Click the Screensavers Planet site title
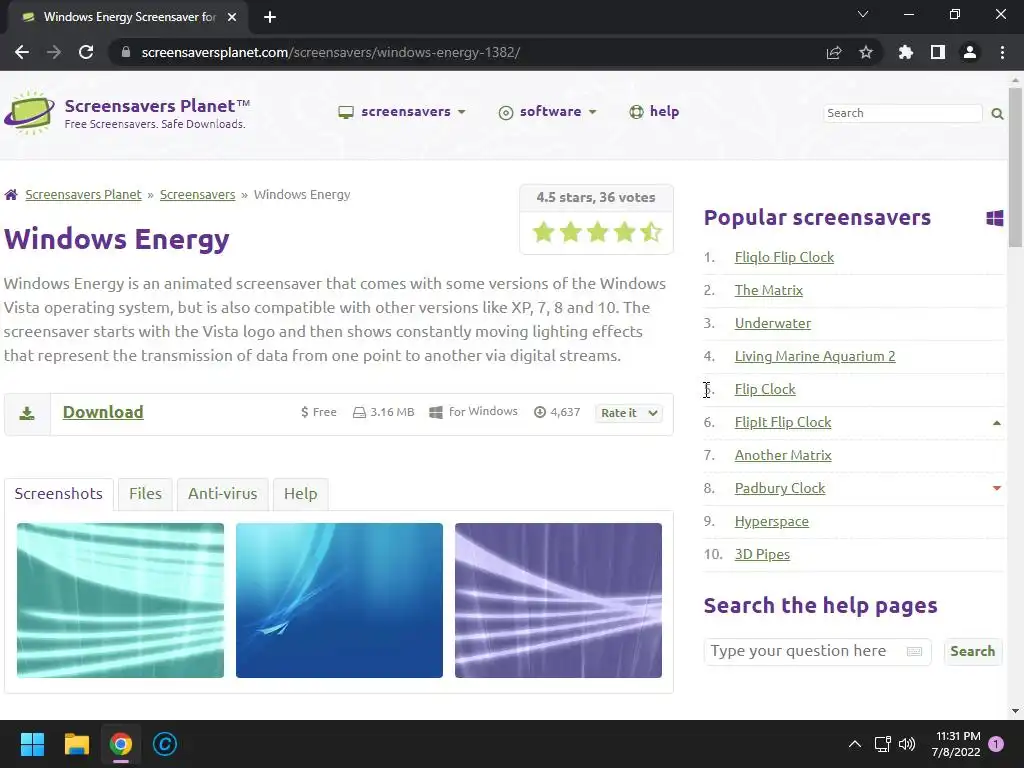Image resolution: width=1024 pixels, height=768 pixels. click(x=157, y=106)
